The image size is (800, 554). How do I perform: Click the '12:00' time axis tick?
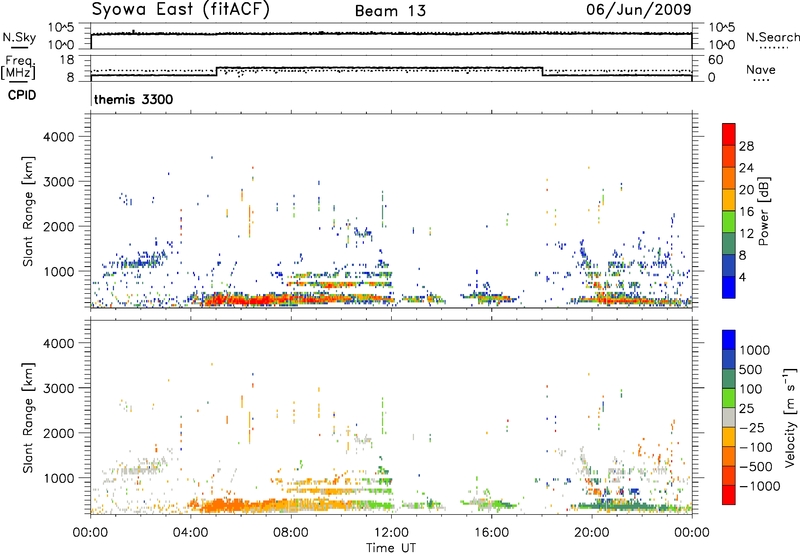(391, 533)
